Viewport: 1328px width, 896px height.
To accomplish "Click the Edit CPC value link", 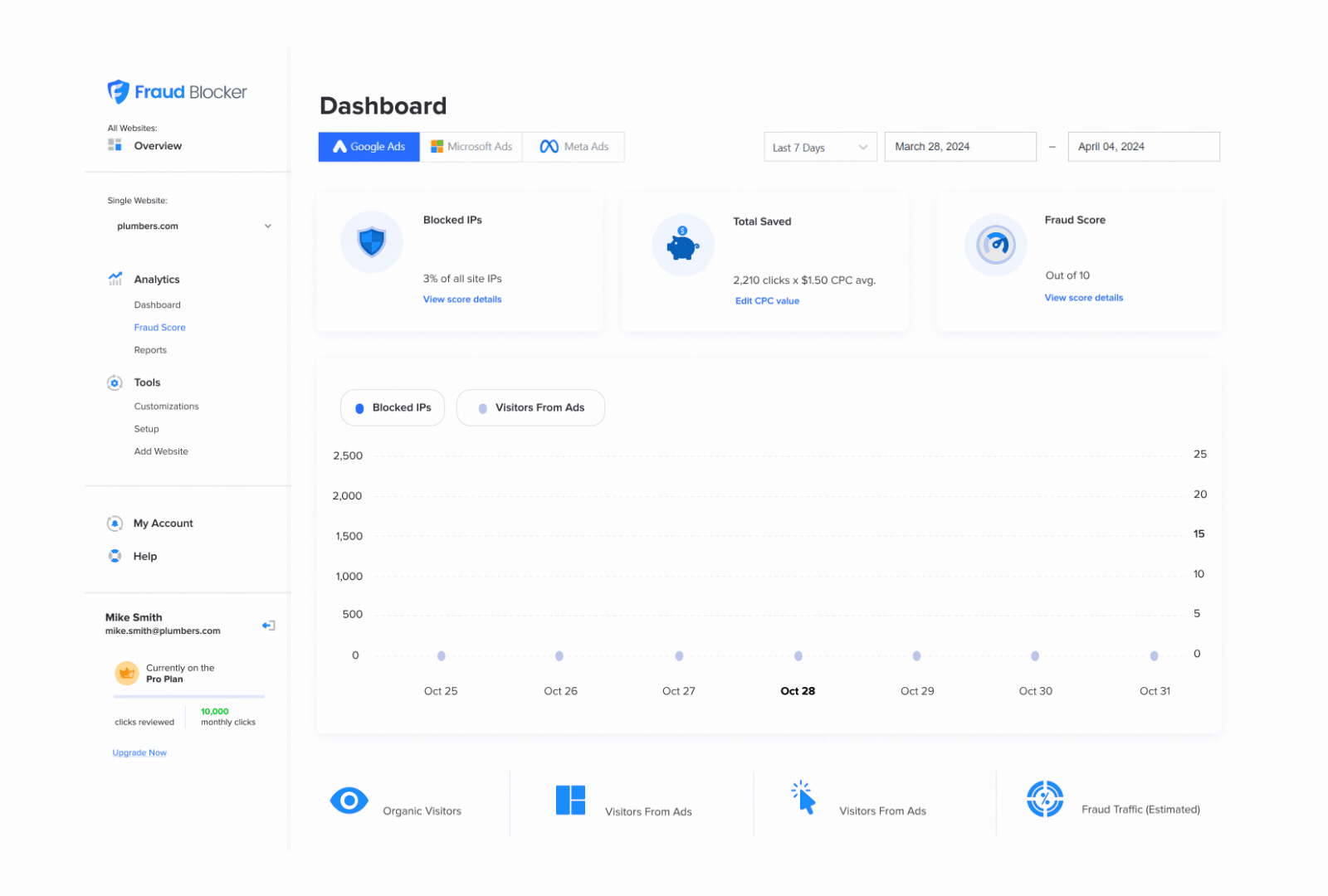I will pyautogui.click(x=766, y=300).
